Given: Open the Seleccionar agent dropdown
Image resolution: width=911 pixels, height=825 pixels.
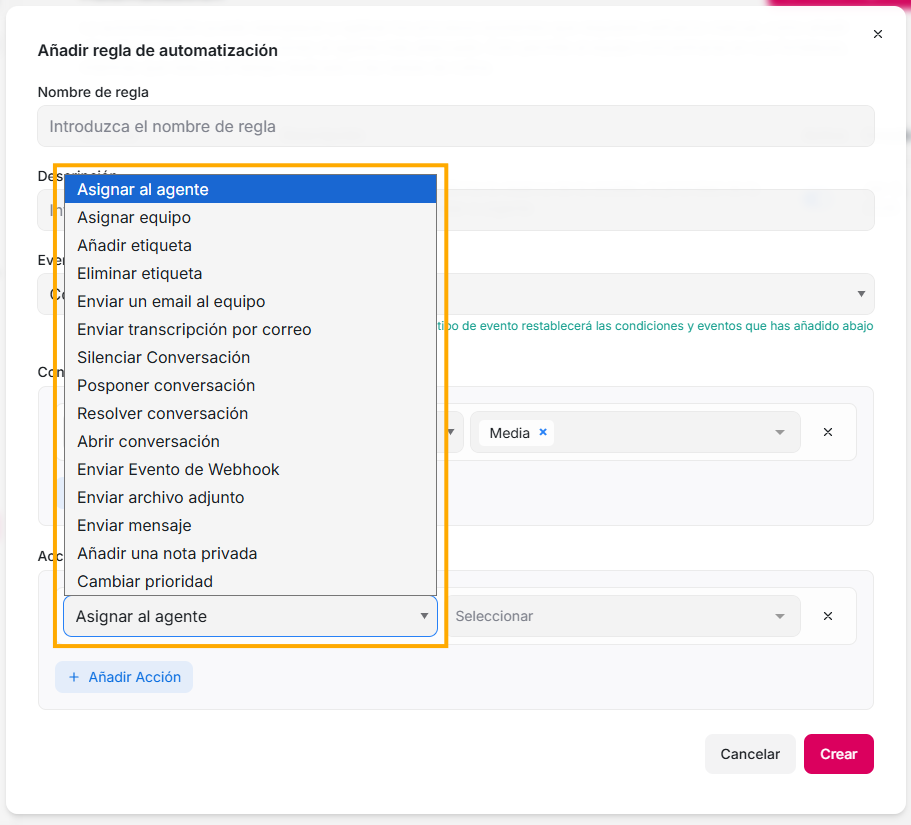Looking at the screenshot, I should [620, 616].
